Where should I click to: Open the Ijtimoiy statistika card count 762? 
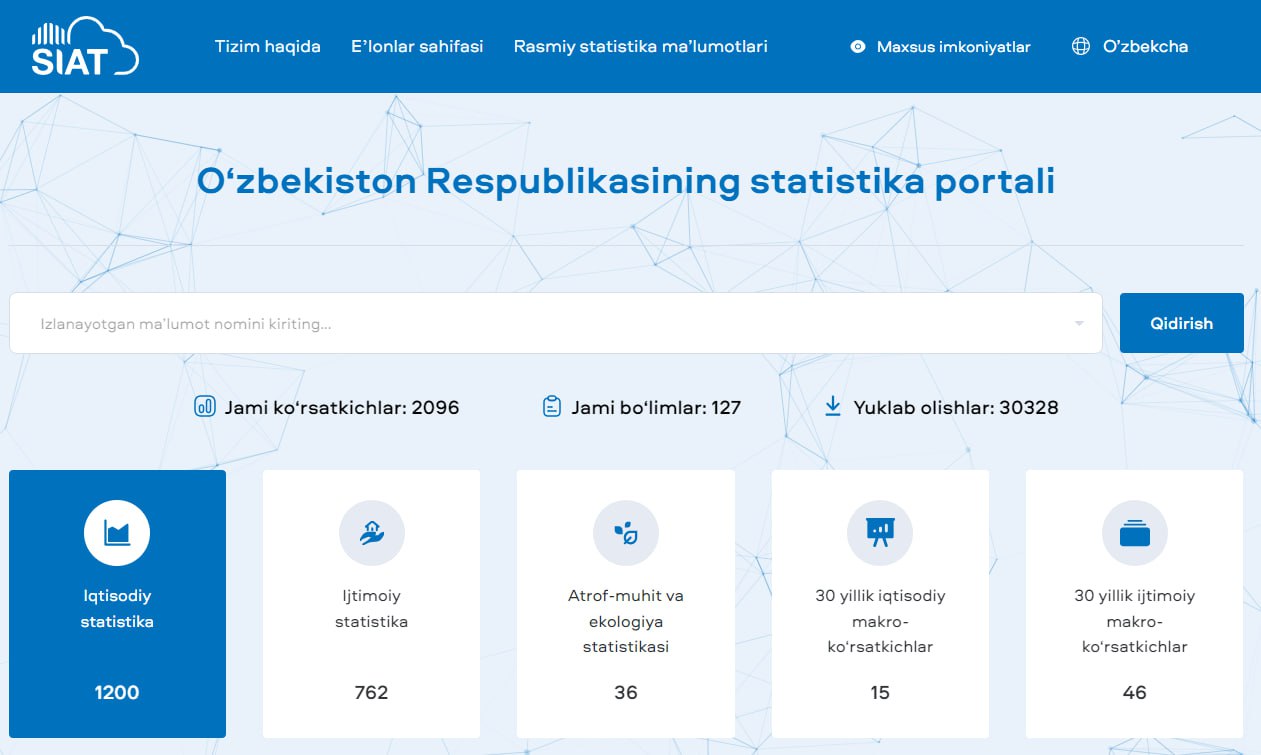[371, 692]
